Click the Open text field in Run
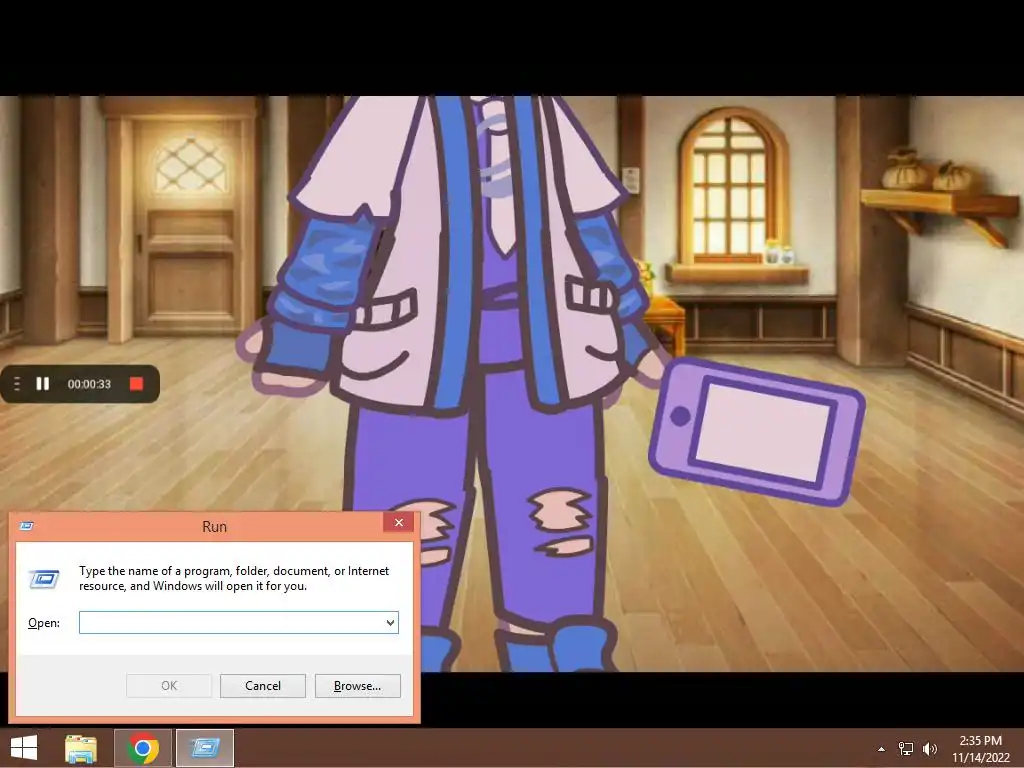 click(x=238, y=622)
